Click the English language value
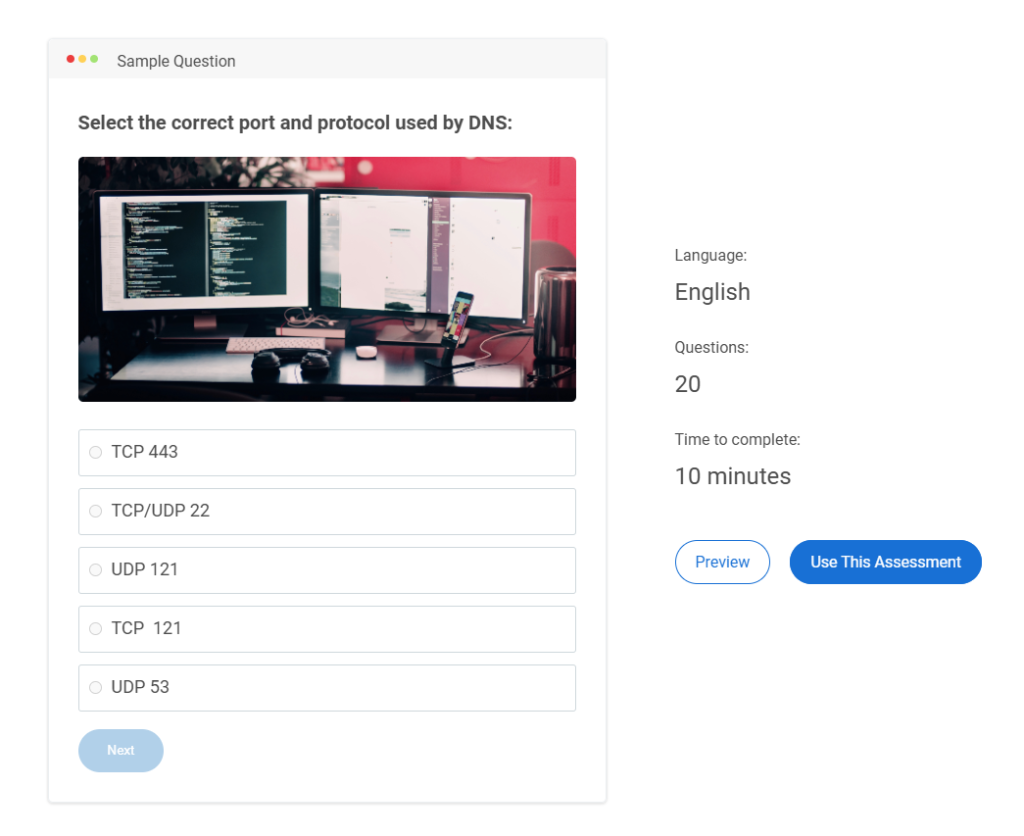This screenshot has height=836, width=1024. coord(712,292)
